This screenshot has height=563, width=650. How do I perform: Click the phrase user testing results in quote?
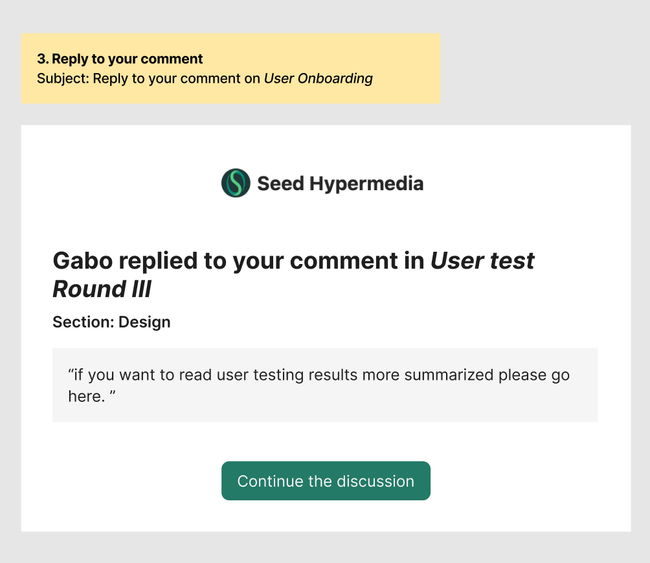[287, 375]
